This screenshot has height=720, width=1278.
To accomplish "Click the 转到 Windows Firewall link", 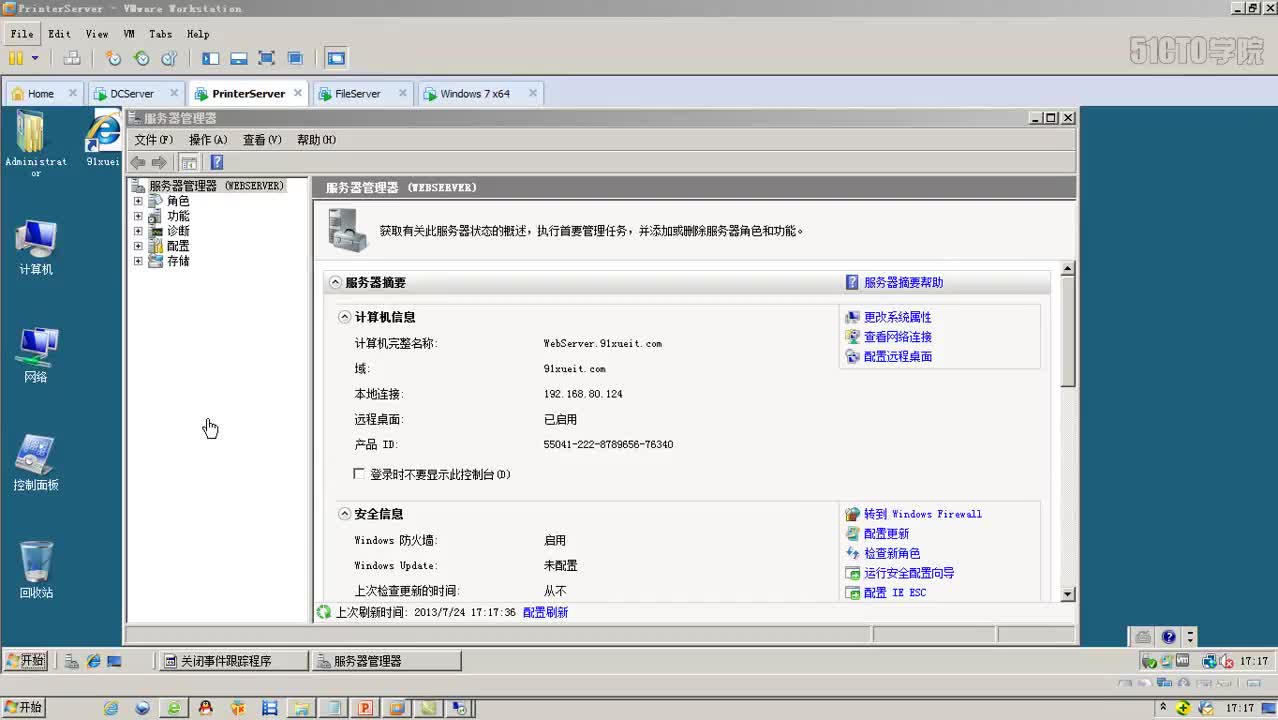I will 922,514.
